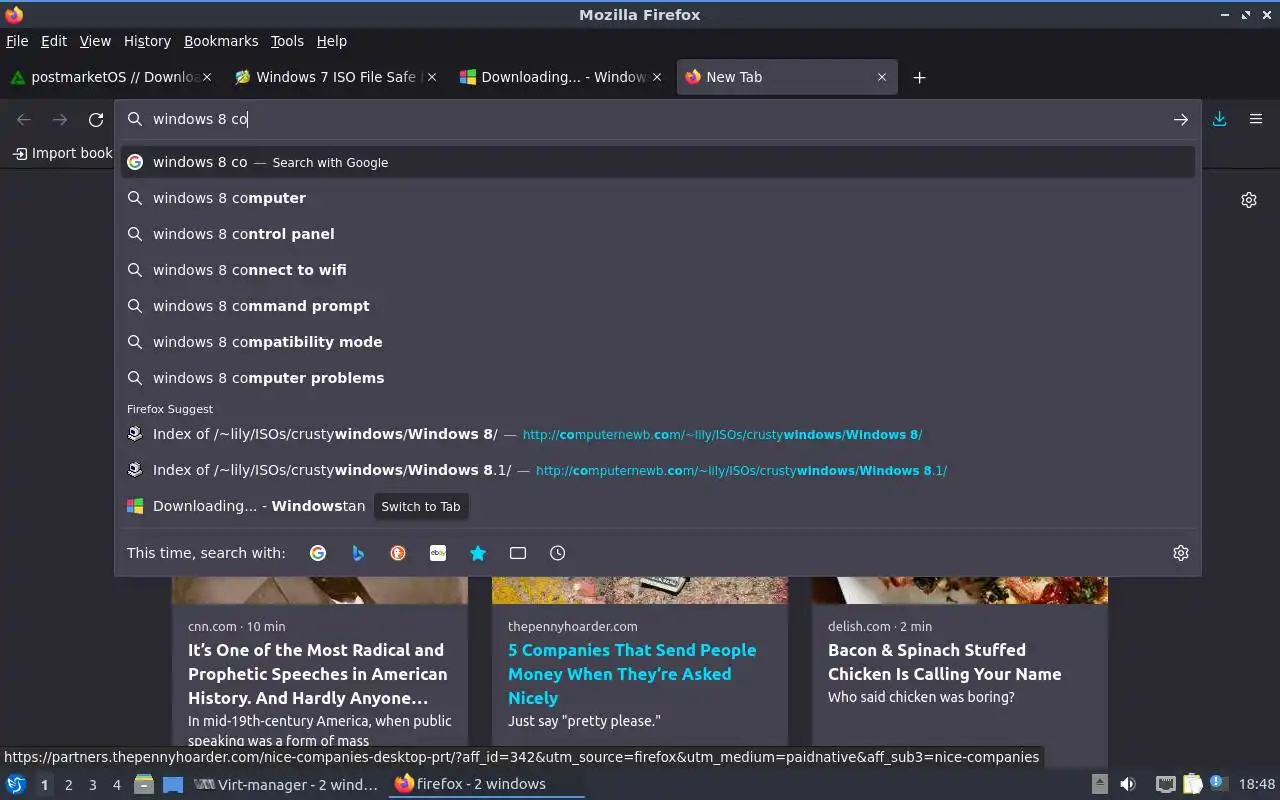Close the New Tab tab
Image resolution: width=1280 pixels, height=800 pixels.
[x=882, y=77]
